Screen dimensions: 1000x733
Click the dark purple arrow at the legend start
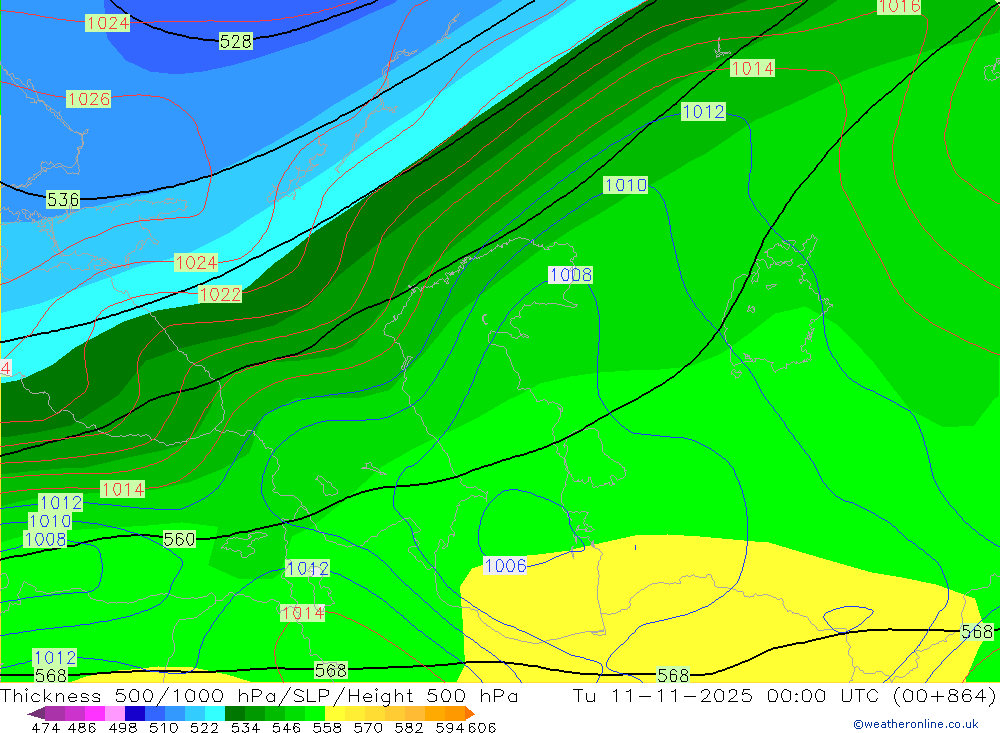pyautogui.click(x=36, y=713)
